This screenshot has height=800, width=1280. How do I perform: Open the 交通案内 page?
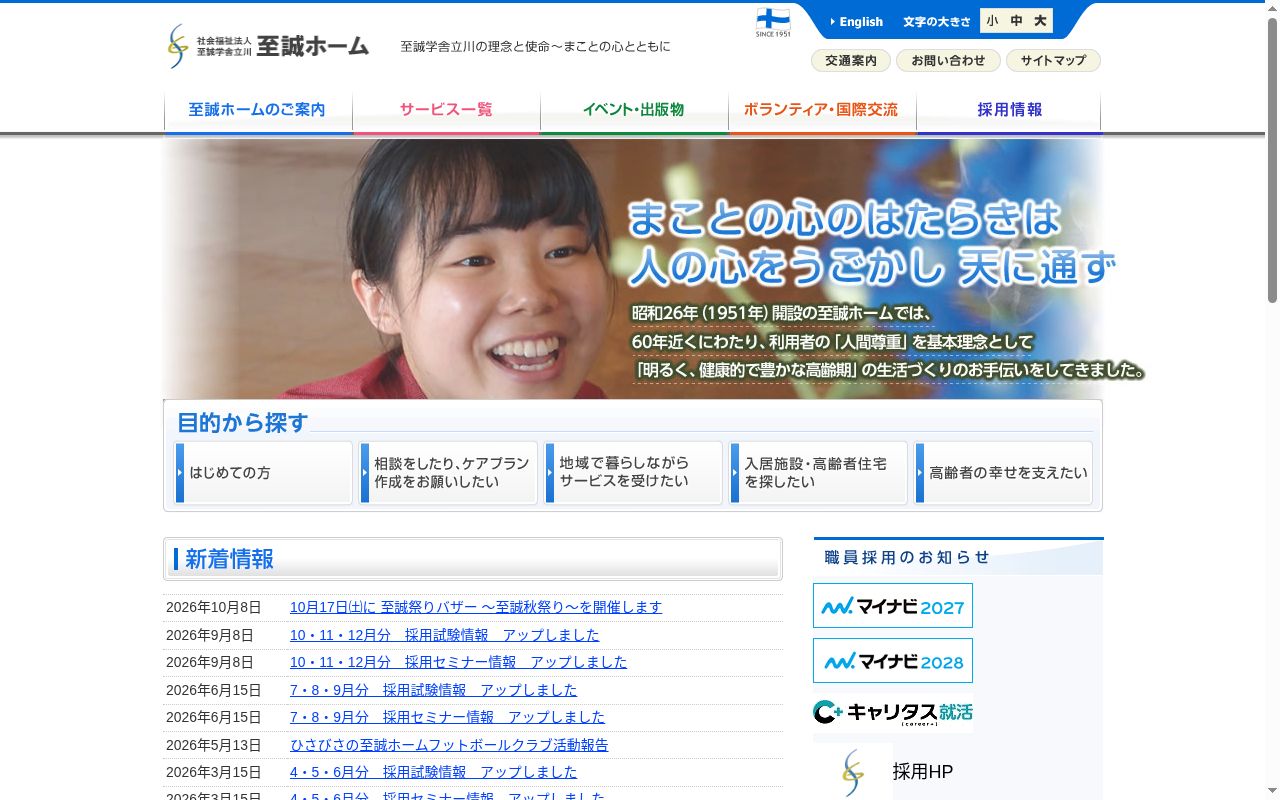[x=850, y=61]
